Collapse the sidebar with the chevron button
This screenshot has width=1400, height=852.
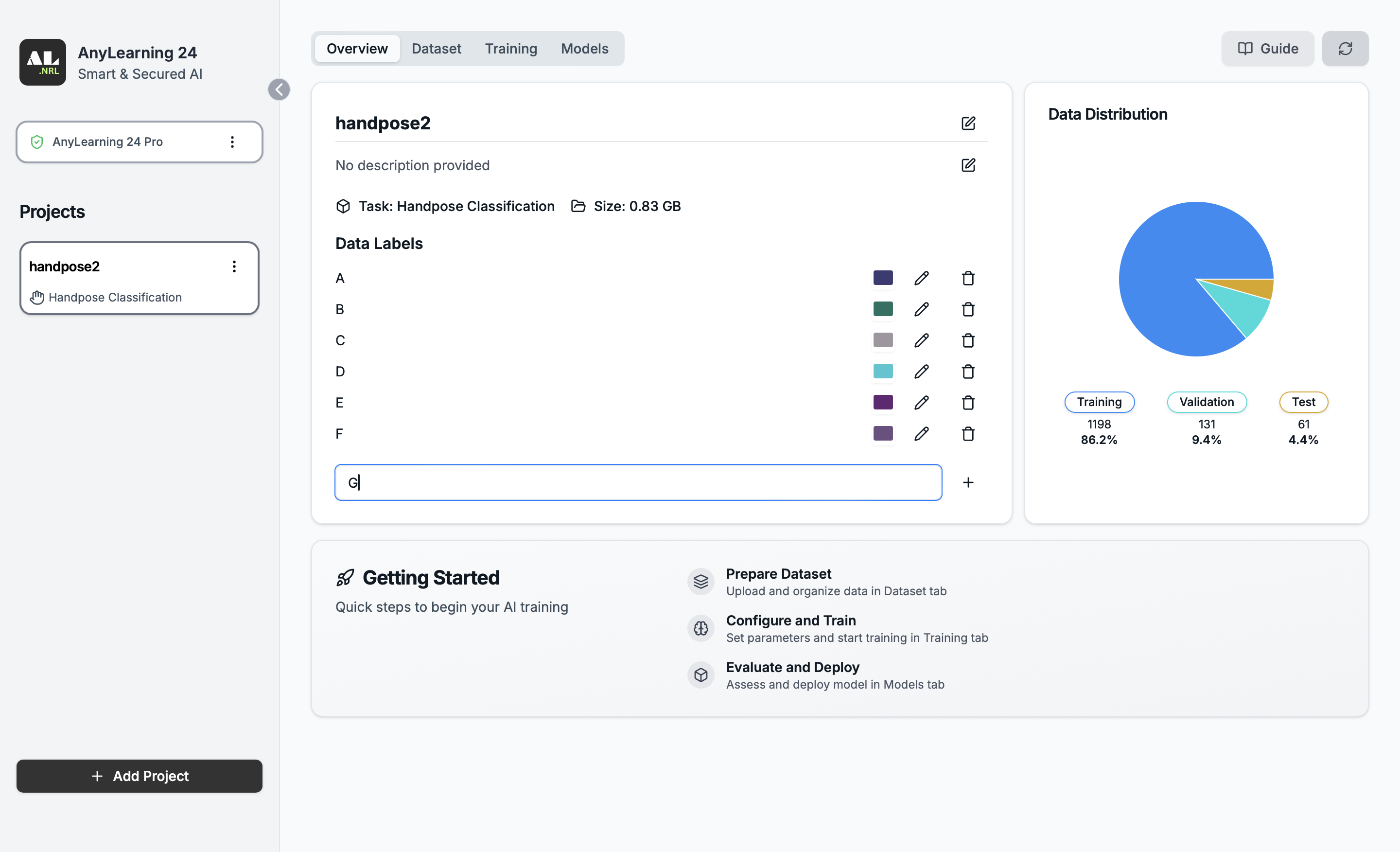[279, 89]
